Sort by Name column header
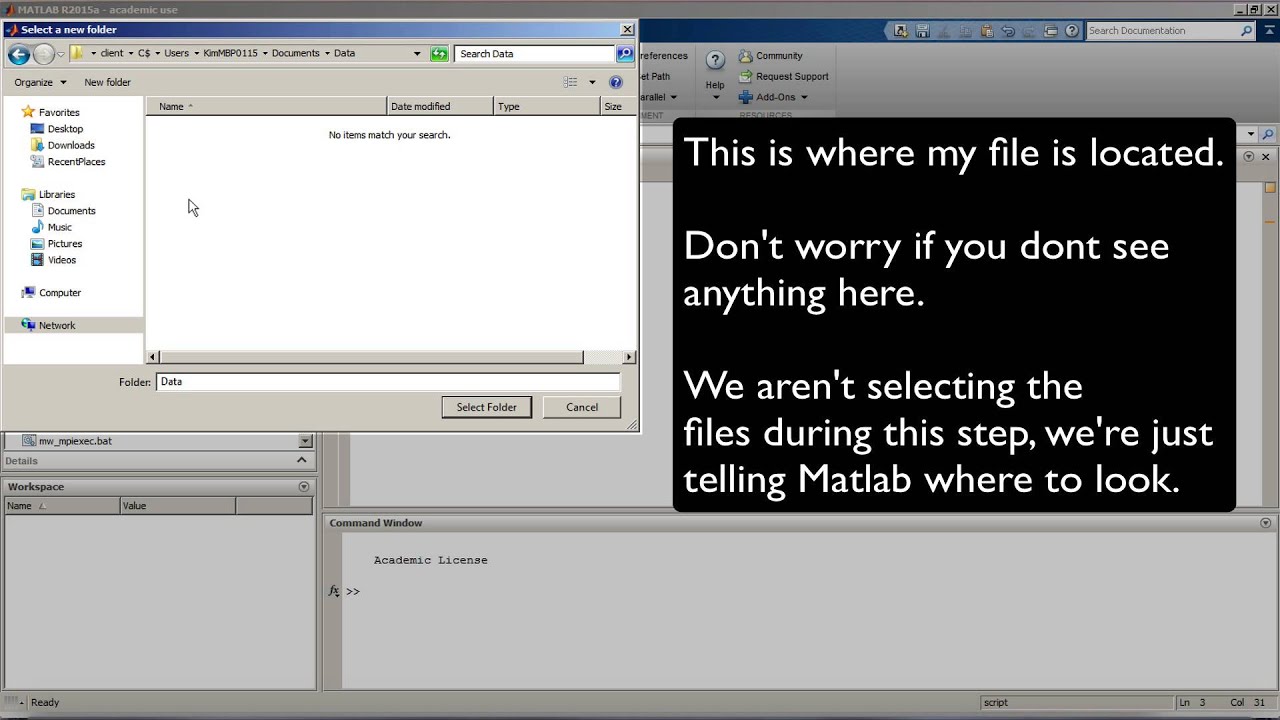This screenshot has width=1280, height=720. point(267,106)
